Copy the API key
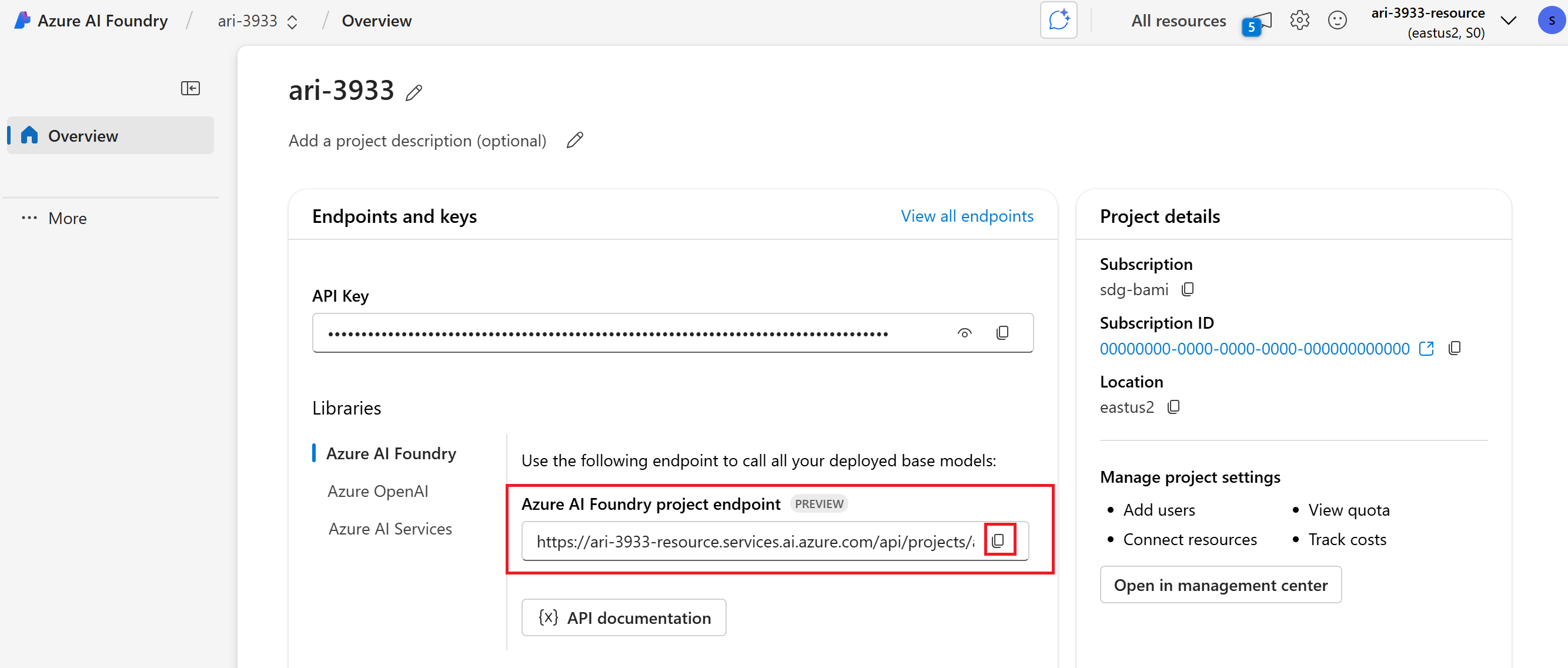Screen dimensions: 1568x668 (1002, 332)
